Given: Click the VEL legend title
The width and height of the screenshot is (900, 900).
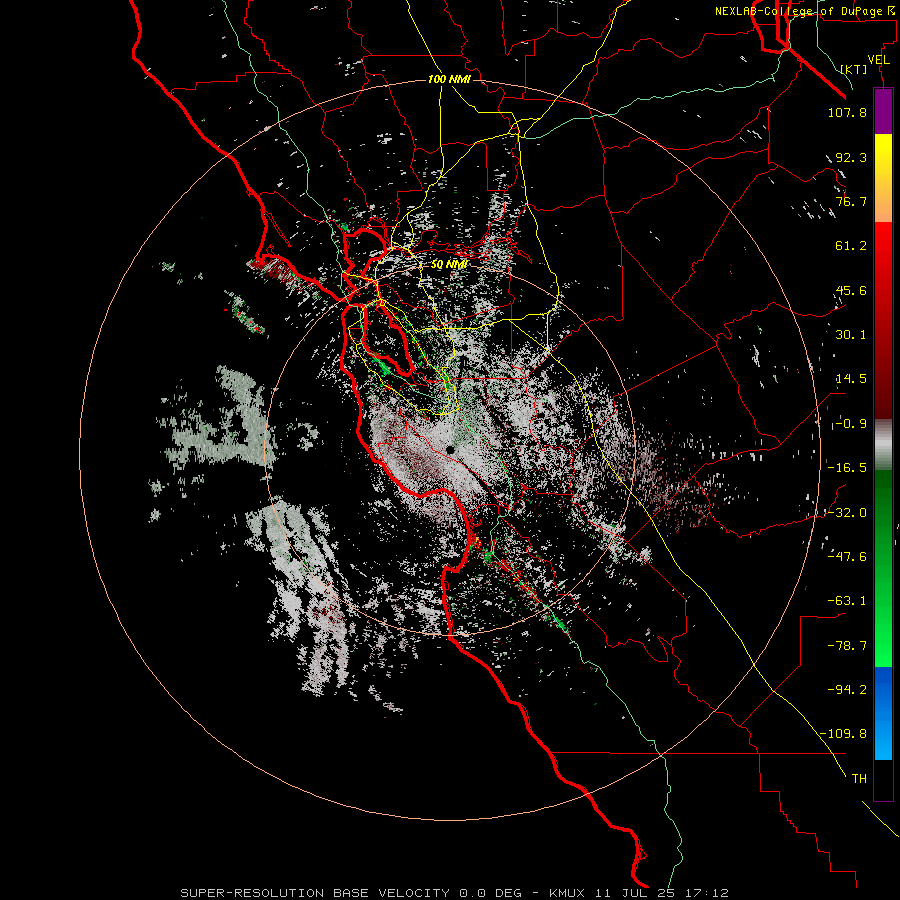Looking at the screenshot, I should coord(878,60).
